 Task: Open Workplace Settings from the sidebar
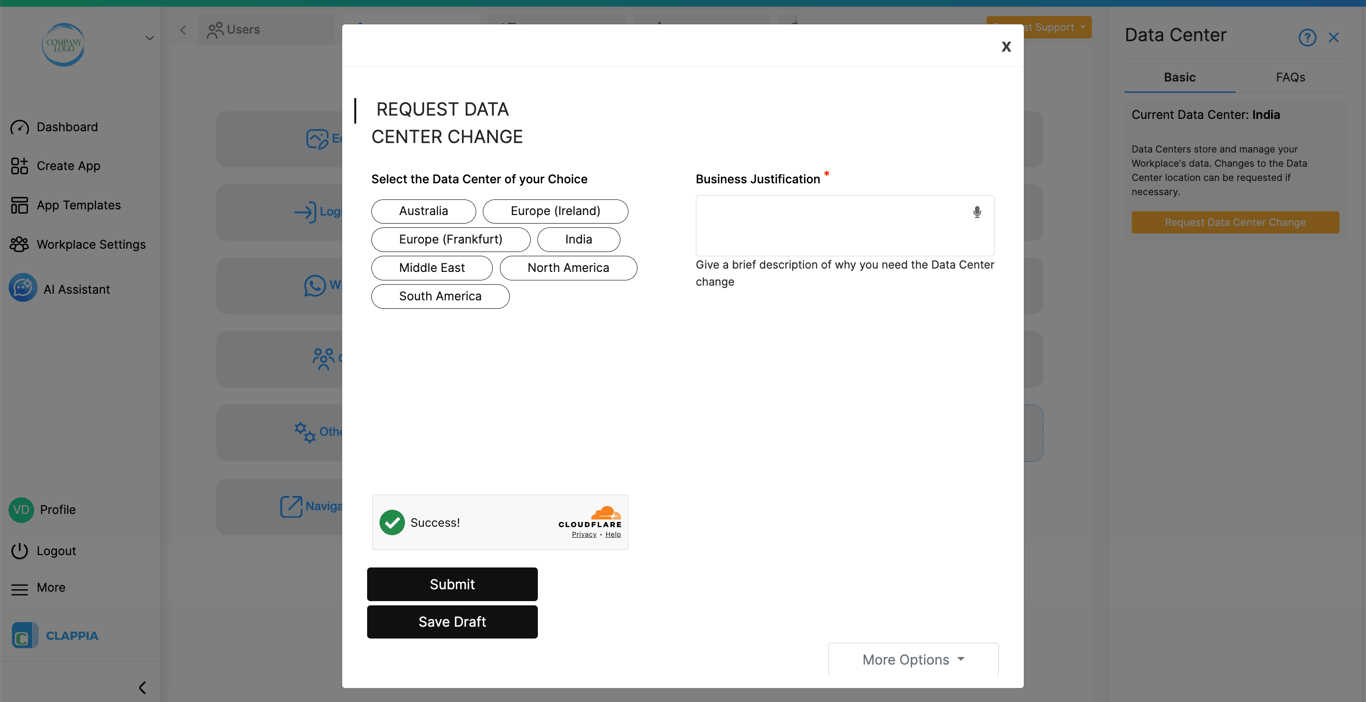coord(91,244)
